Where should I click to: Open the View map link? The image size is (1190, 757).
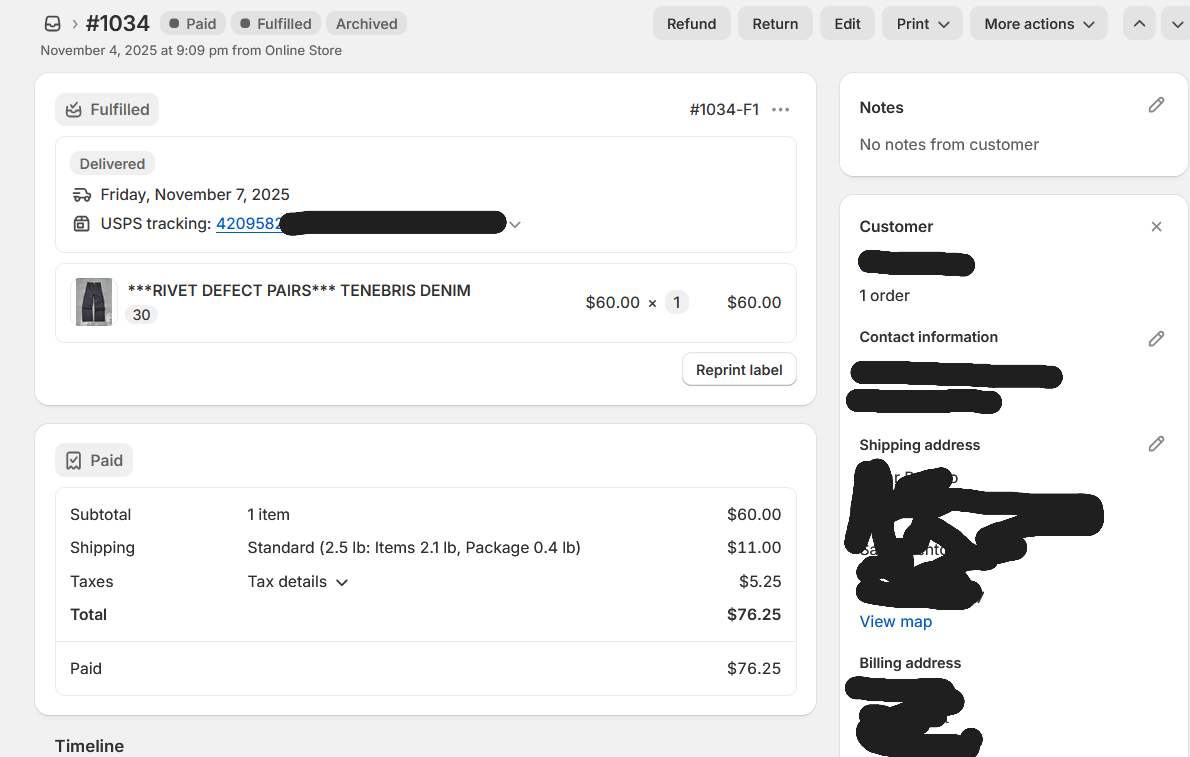click(x=895, y=622)
